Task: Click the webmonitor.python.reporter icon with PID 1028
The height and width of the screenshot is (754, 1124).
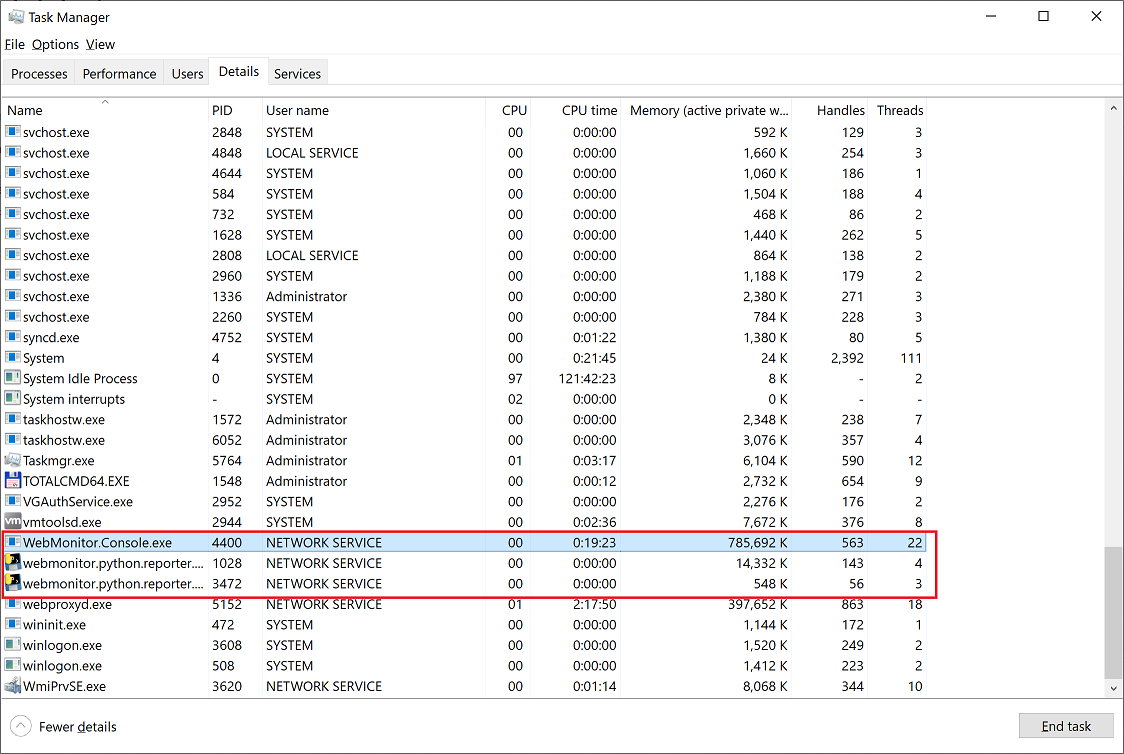Action: (12, 563)
